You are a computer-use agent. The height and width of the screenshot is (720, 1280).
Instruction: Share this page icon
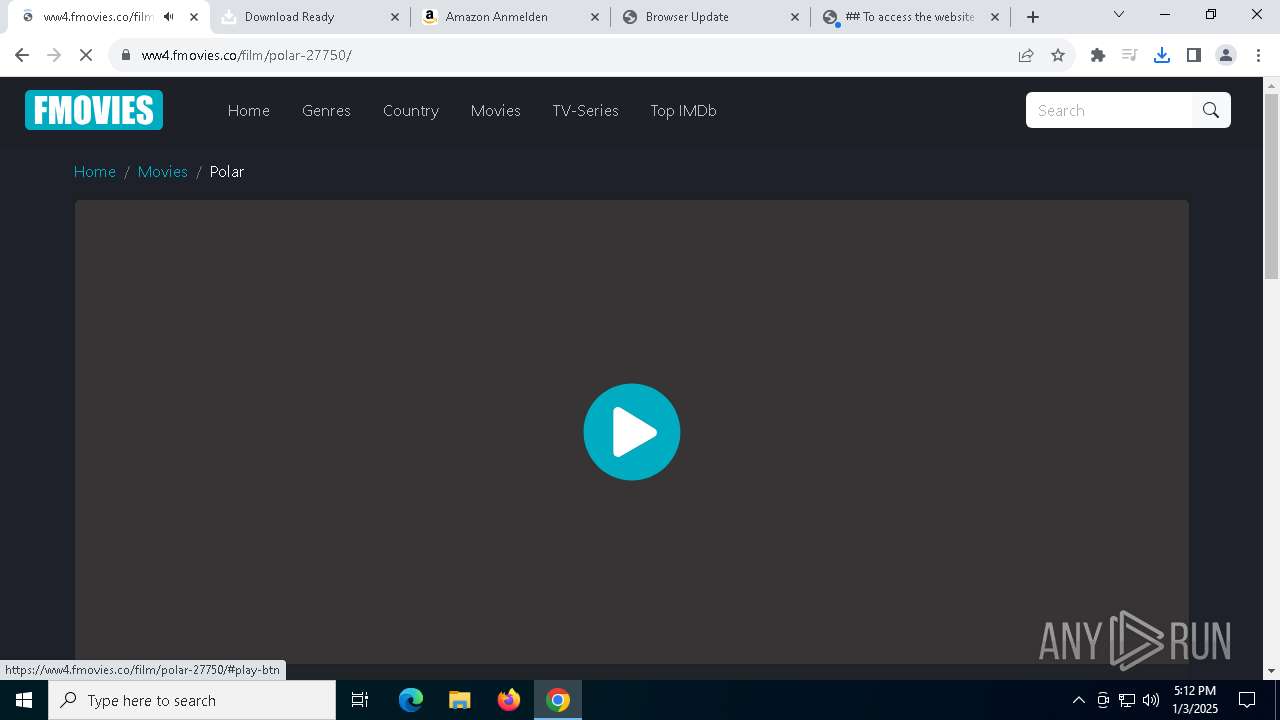point(1026,55)
